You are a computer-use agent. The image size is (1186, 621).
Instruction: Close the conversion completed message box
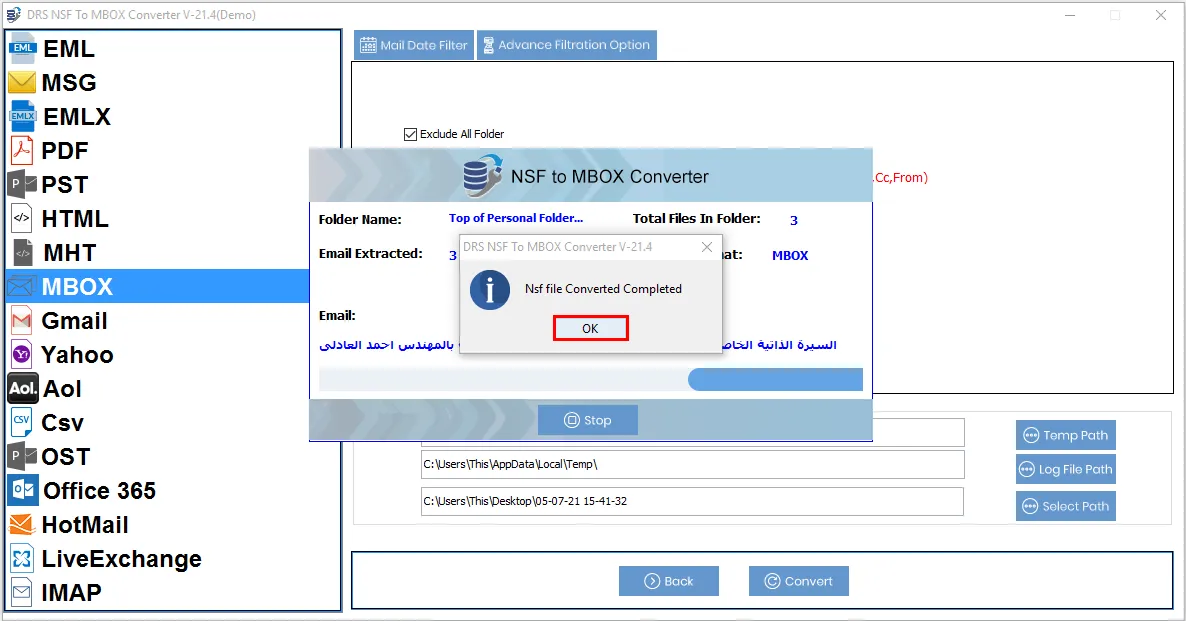[x=706, y=247]
